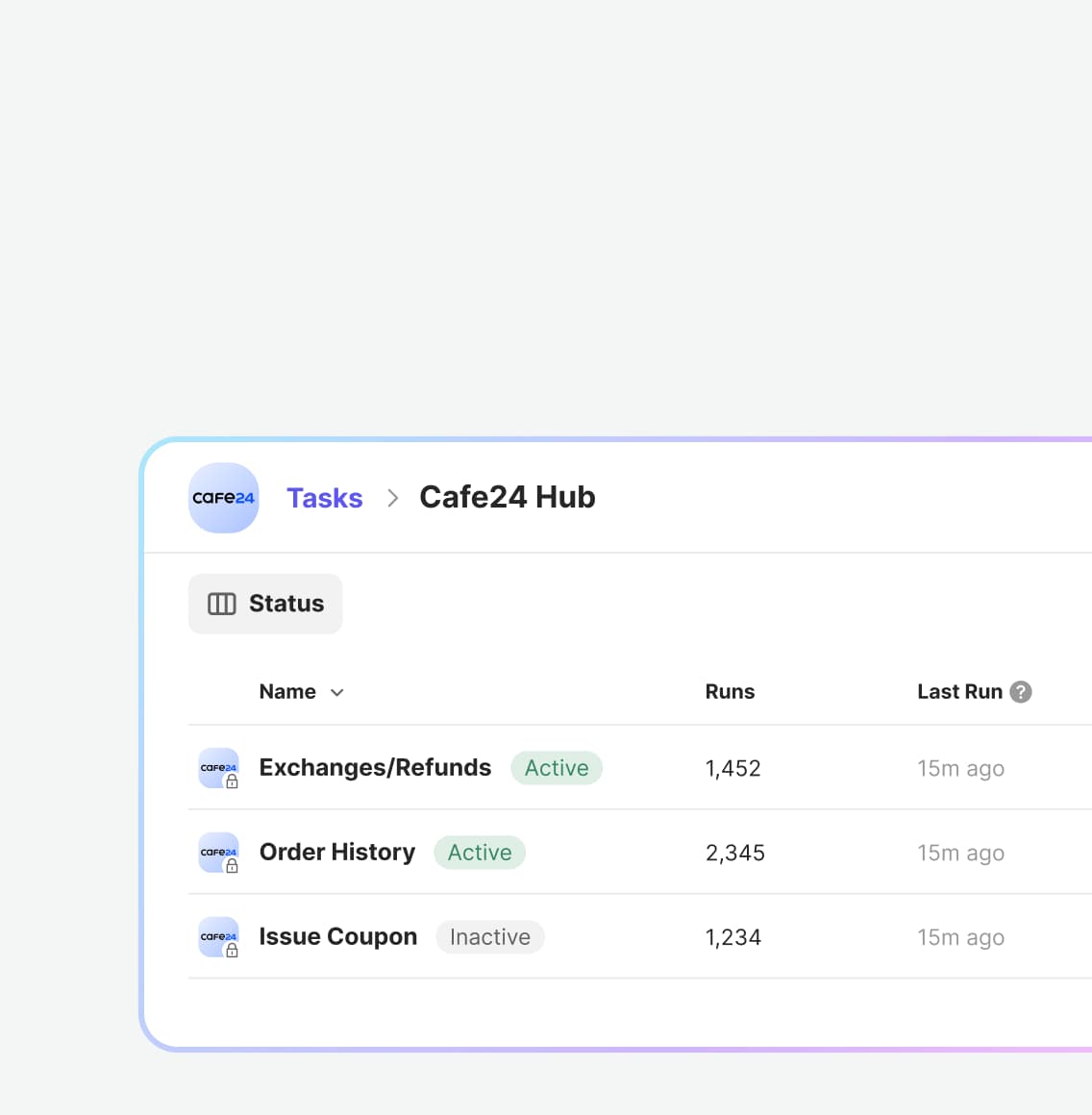Go back to the Tasks breadcrumb

[x=324, y=498]
